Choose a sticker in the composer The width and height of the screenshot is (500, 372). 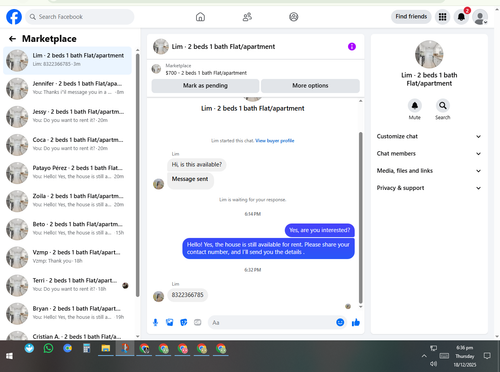pos(184,322)
